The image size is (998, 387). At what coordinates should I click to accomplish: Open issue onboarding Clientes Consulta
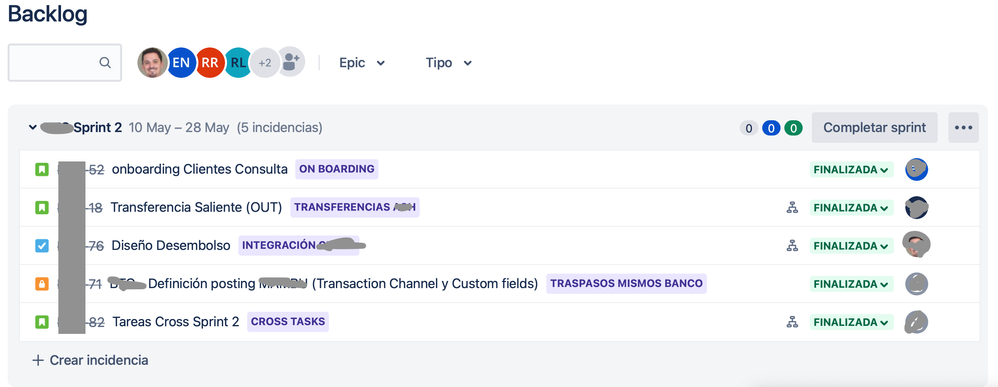(x=200, y=169)
